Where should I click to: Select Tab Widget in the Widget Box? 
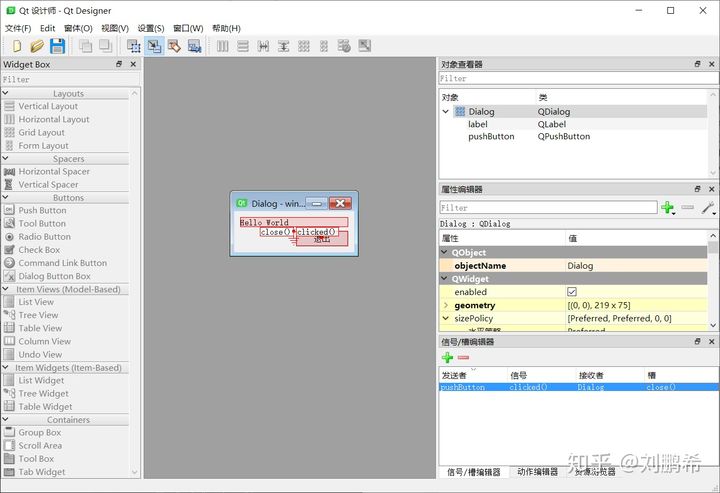pos(42,472)
